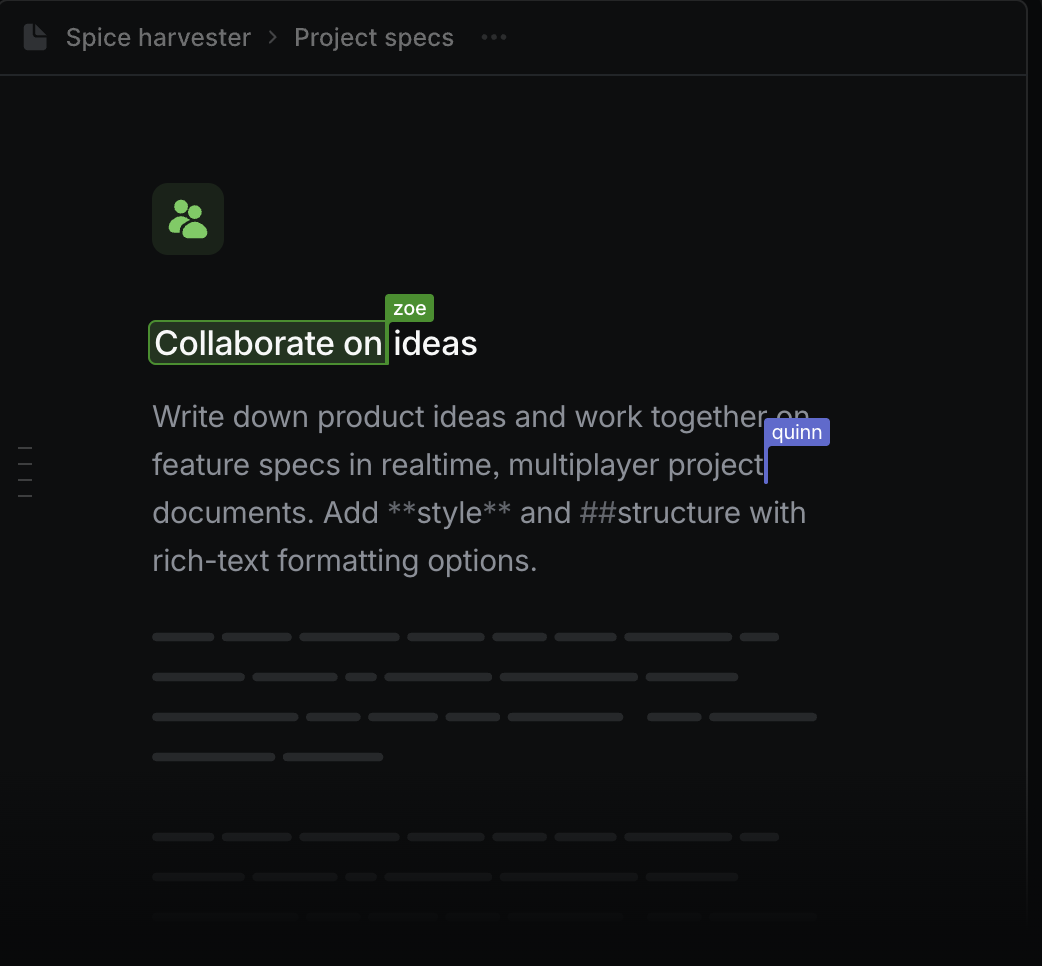1042x966 pixels.
Task: Click the chevron separator in the breadcrumb
Action: [272, 37]
